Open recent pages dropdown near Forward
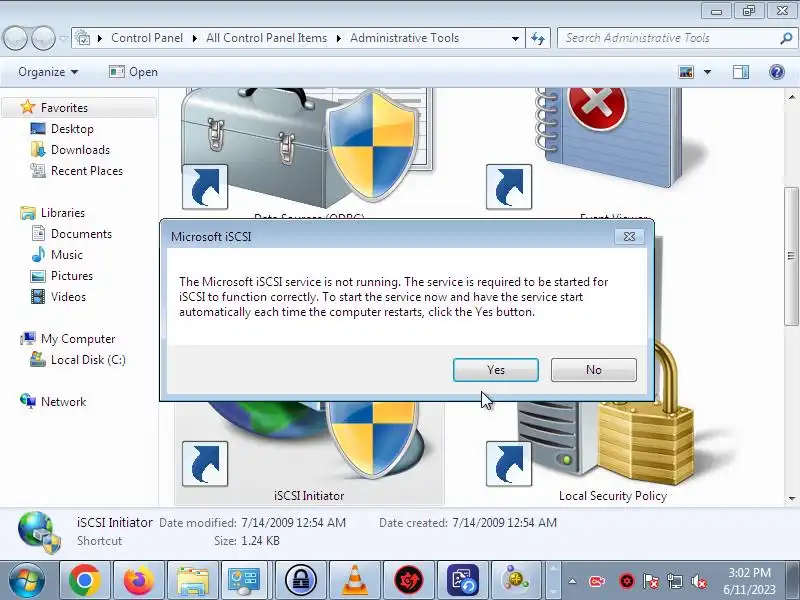Screen dimensions: 800x600 (x=63, y=38)
